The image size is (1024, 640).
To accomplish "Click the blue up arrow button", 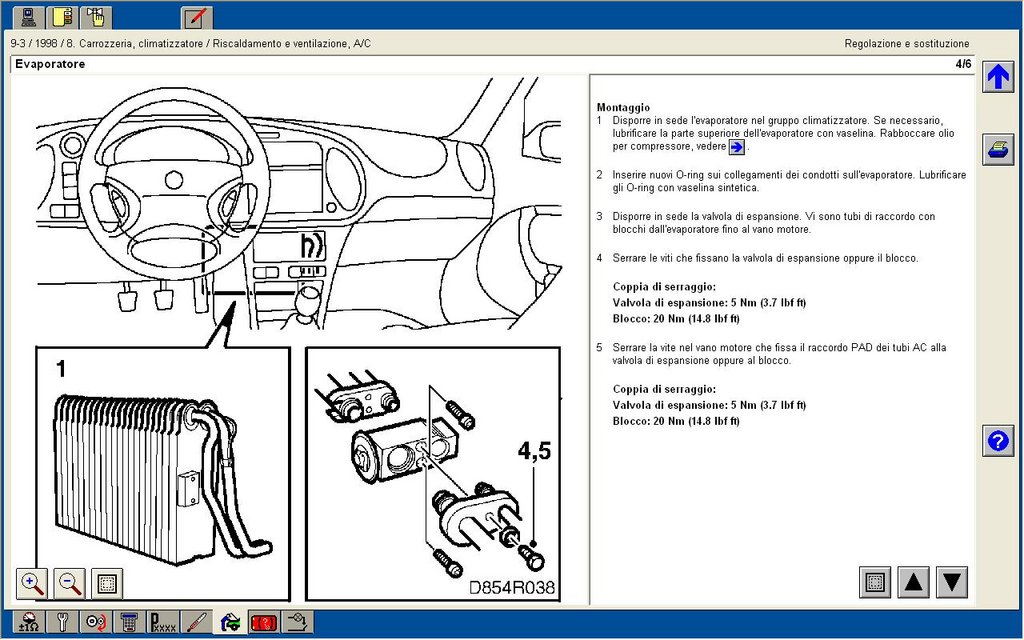I will tap(998, 77).
